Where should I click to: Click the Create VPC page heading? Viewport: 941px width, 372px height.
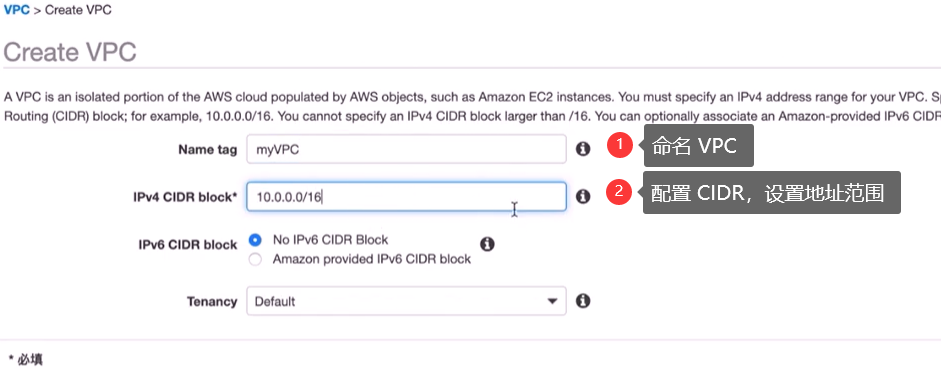70,52
